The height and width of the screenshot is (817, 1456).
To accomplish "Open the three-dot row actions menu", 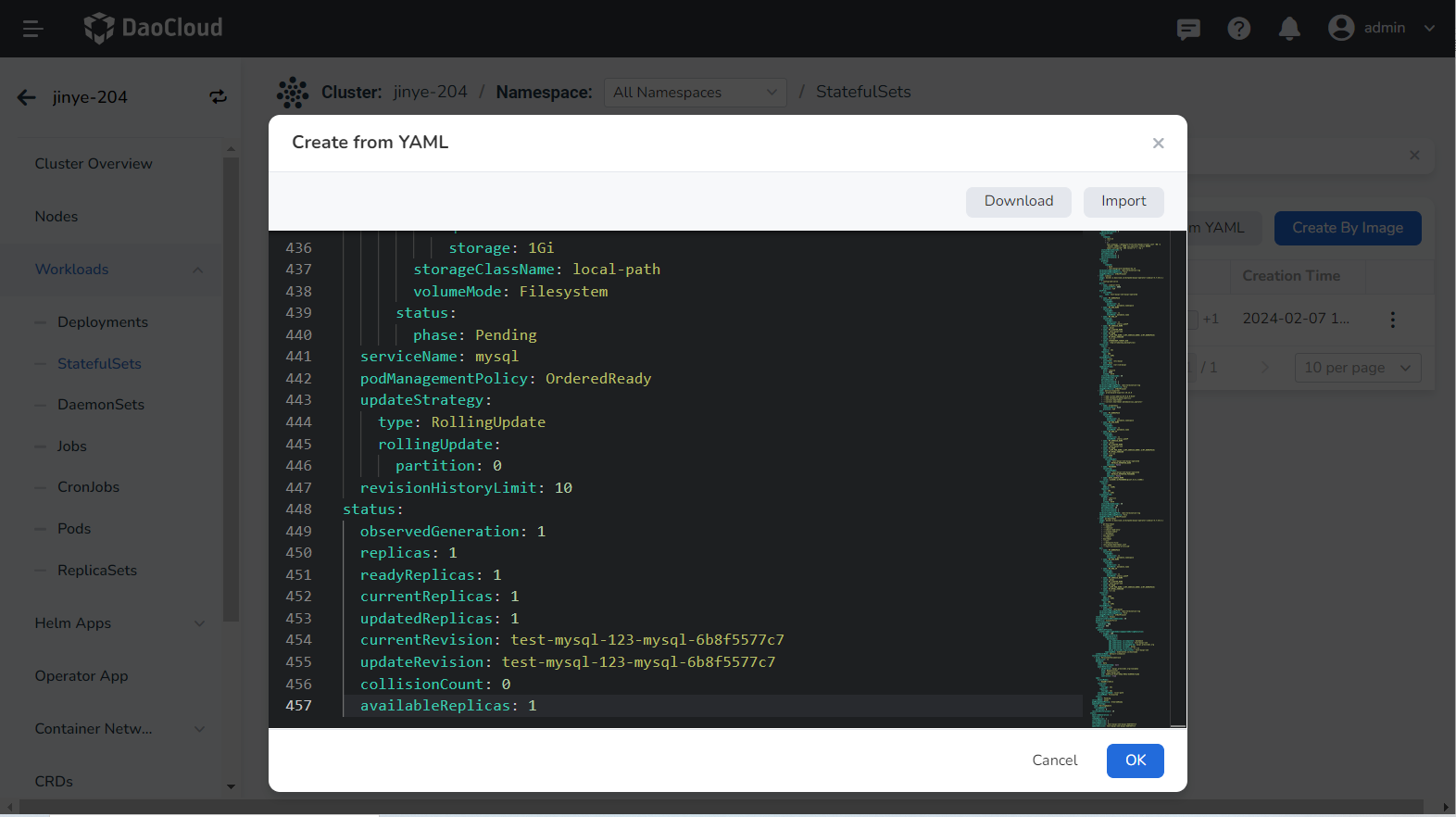I will pos(1392,320).
